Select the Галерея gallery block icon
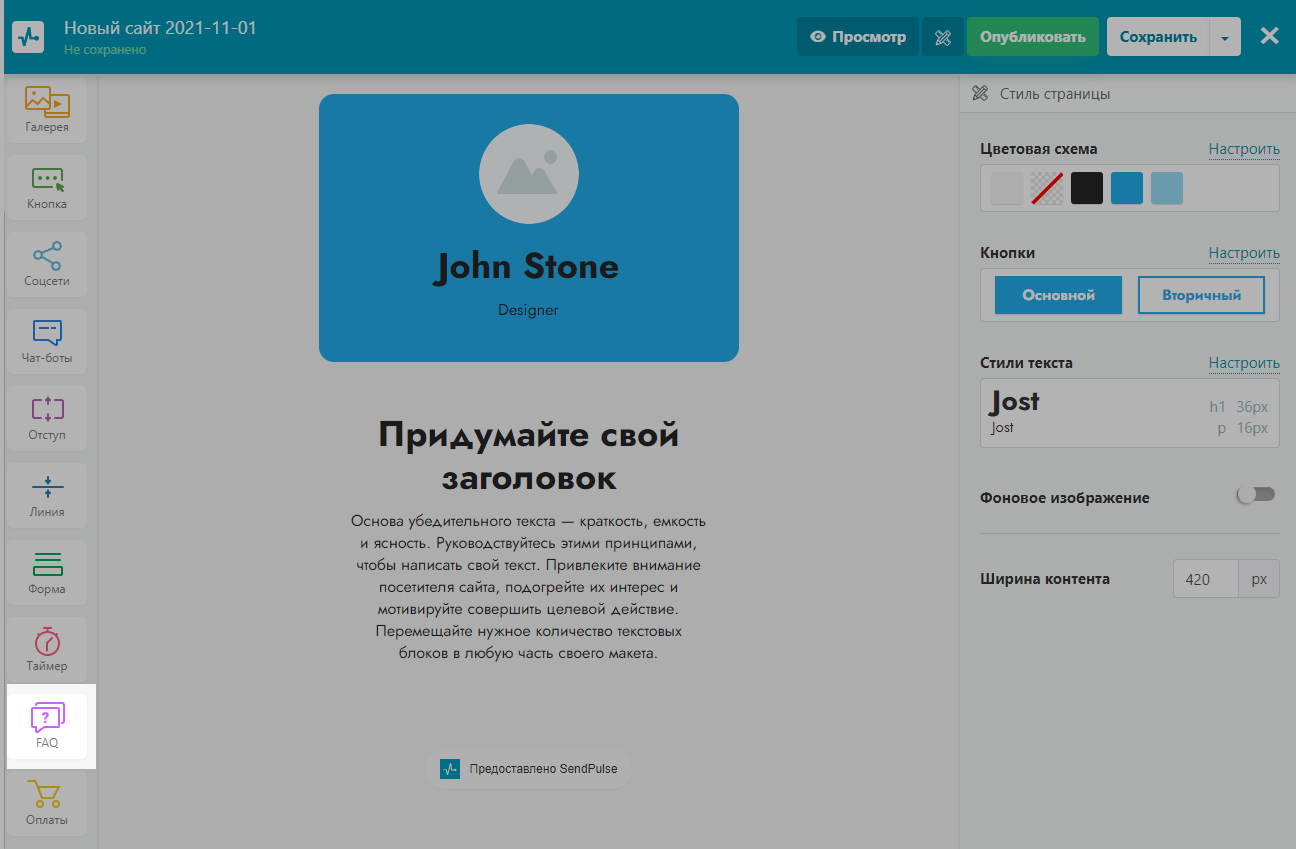The height and width of the screenshot is (849, 1296). click(47, 110)
